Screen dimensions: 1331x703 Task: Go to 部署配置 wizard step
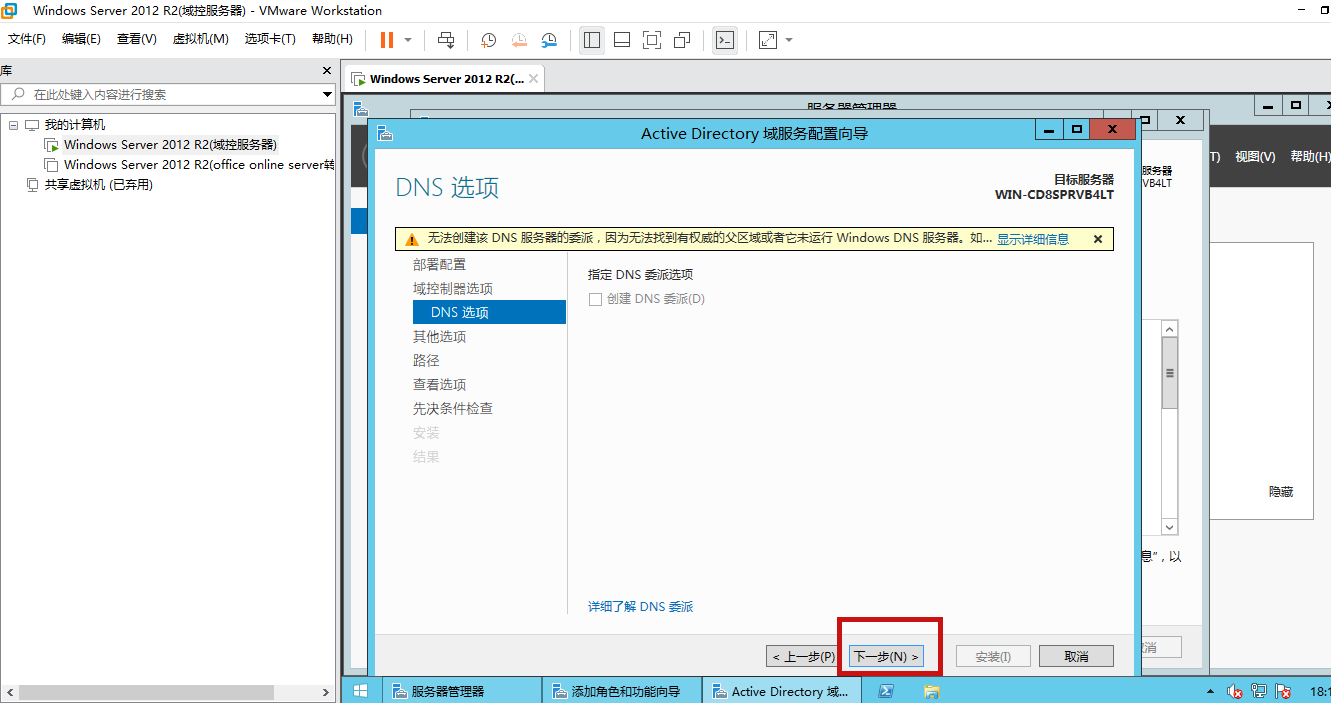pos(439,264)
